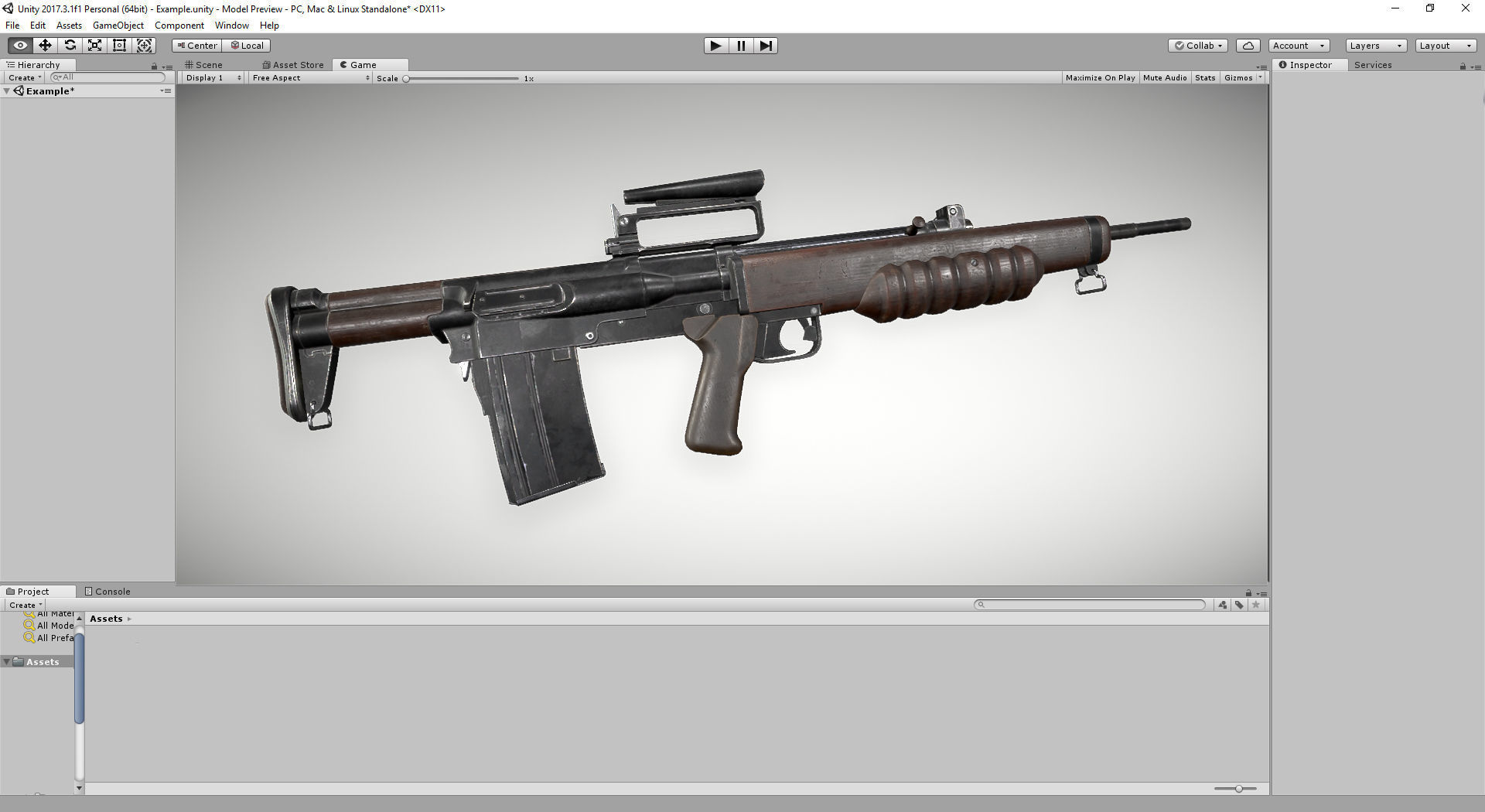
Task: Select the Move tool
Action: pos(45,46)
